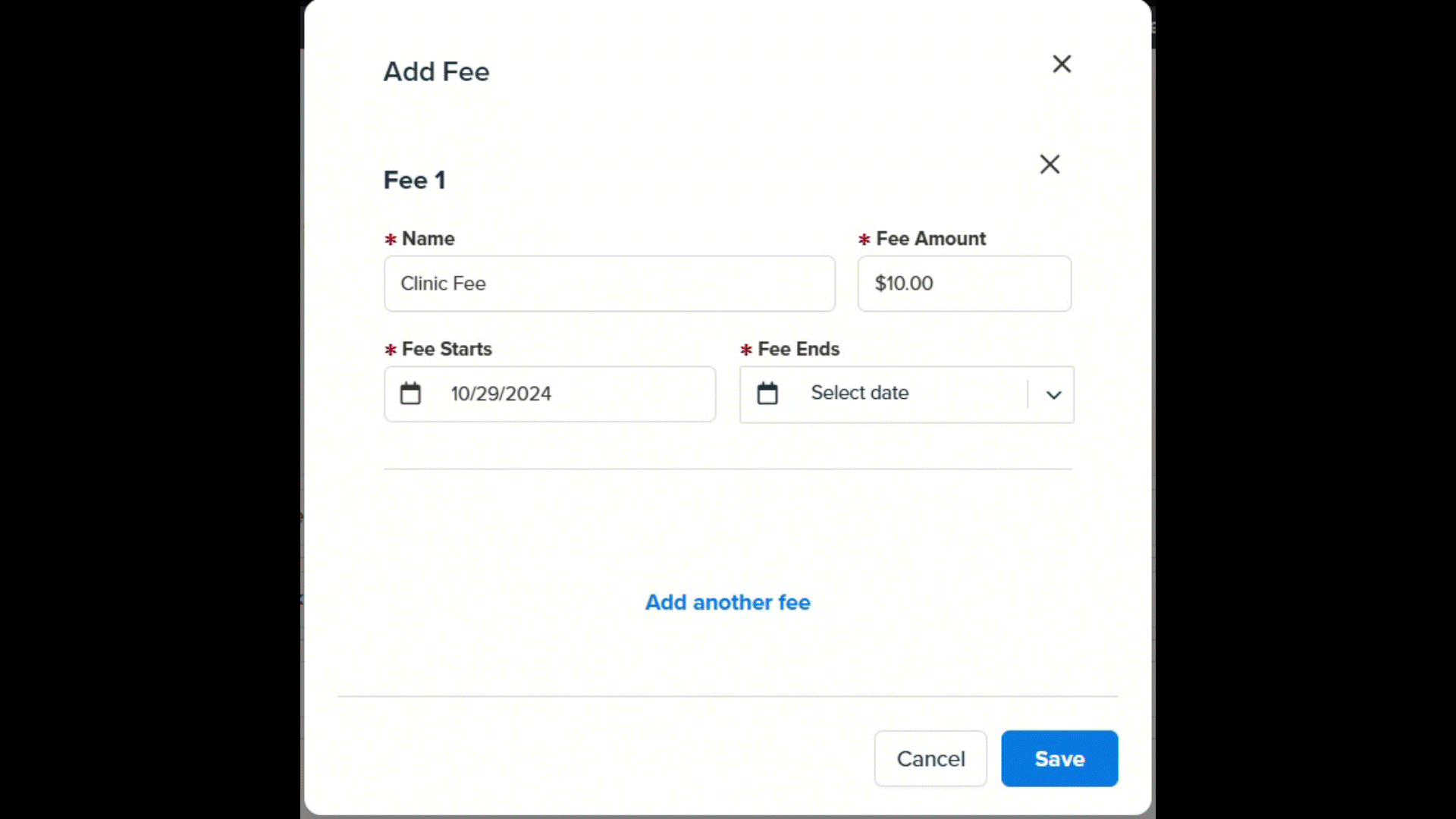Image resolution: width=1456 pixels, height=819 pixels.
Task: Expand the Fee Ends chevron arrow
Action: coord(1053,394)
